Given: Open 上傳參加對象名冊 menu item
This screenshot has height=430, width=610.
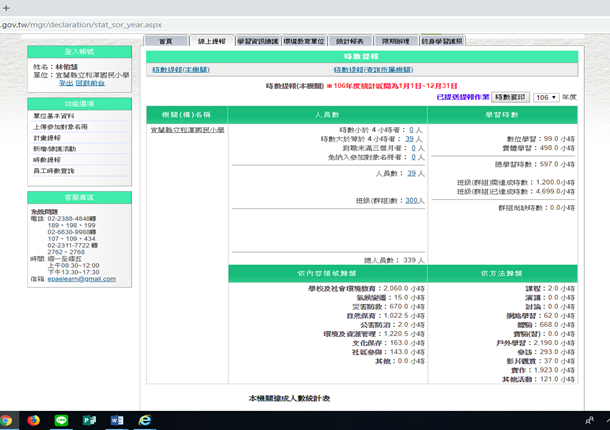Looking at the screenshot, I should point(60,127).
